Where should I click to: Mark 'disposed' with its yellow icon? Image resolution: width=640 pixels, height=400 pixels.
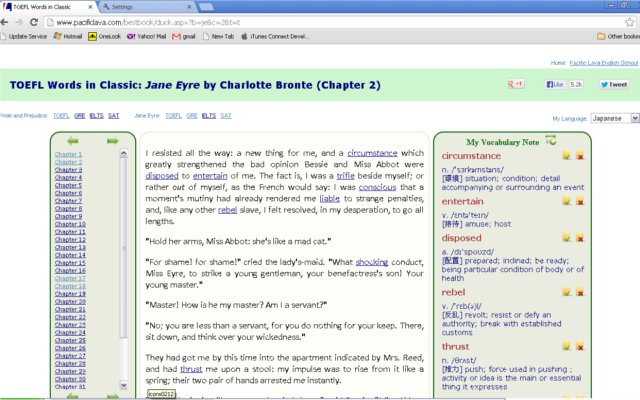click(x=567, y=238)
